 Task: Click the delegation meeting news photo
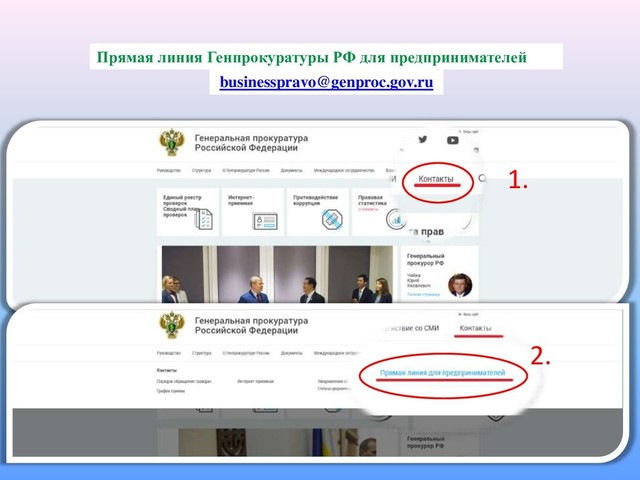tap(277, 274)
